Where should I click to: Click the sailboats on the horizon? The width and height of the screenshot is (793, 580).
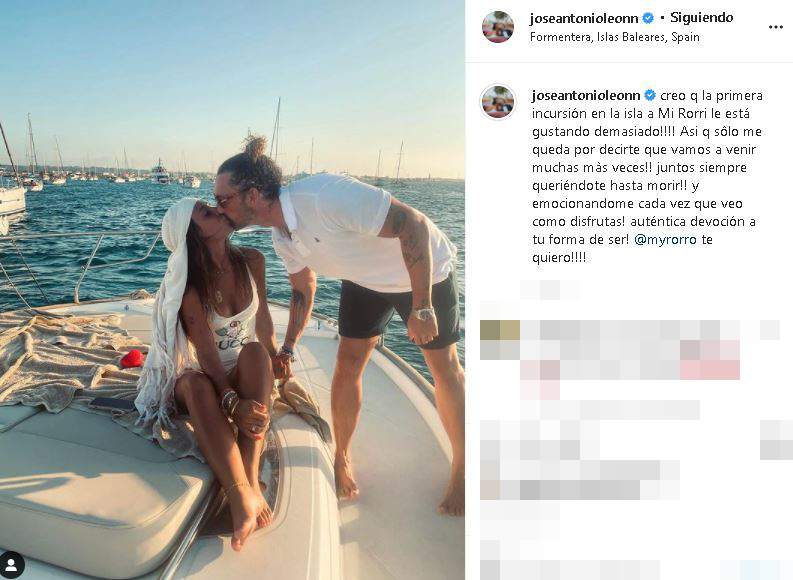tap(101, 169)
